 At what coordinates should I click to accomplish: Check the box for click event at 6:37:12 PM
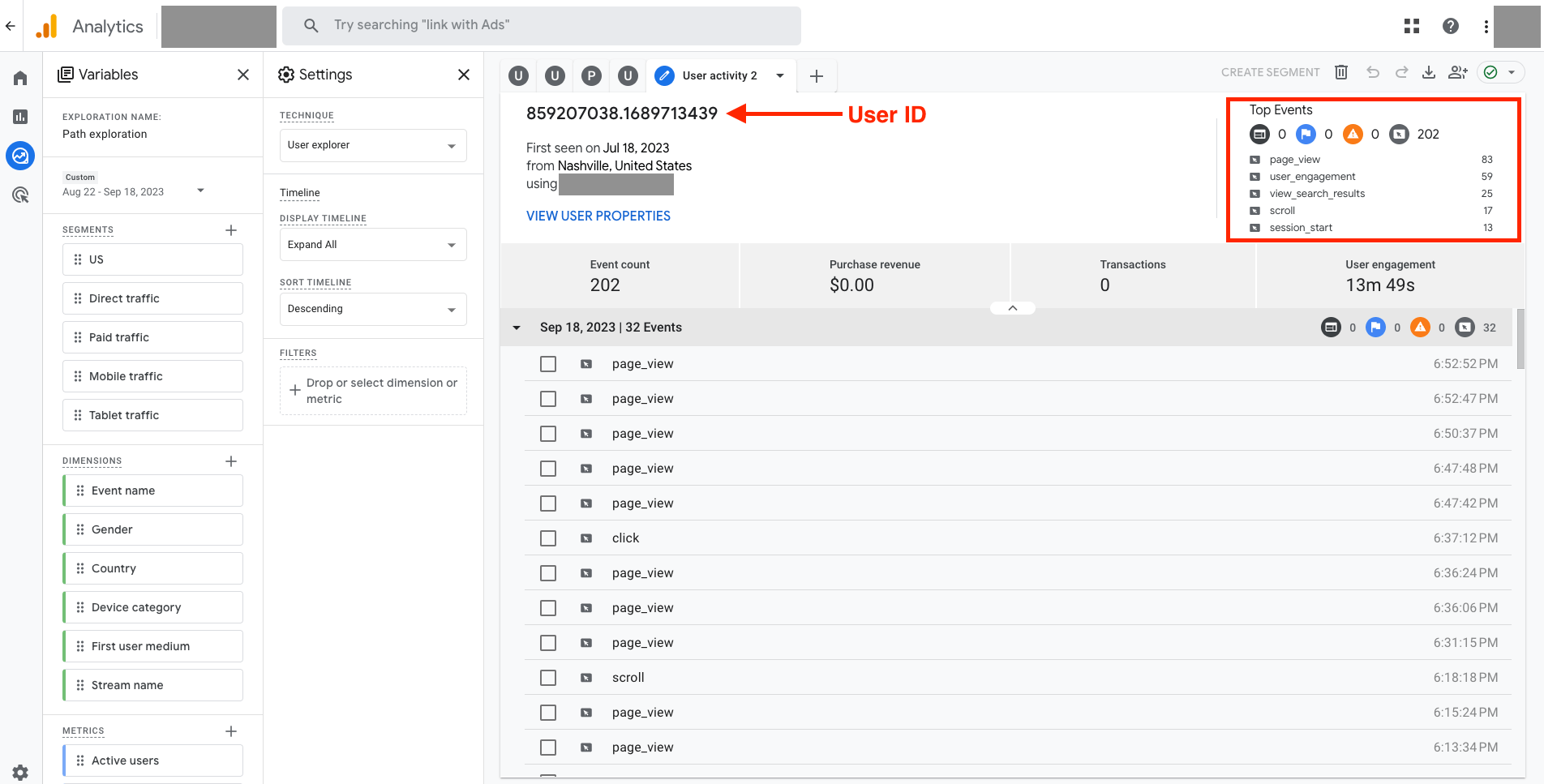click(x=548, y=538)
